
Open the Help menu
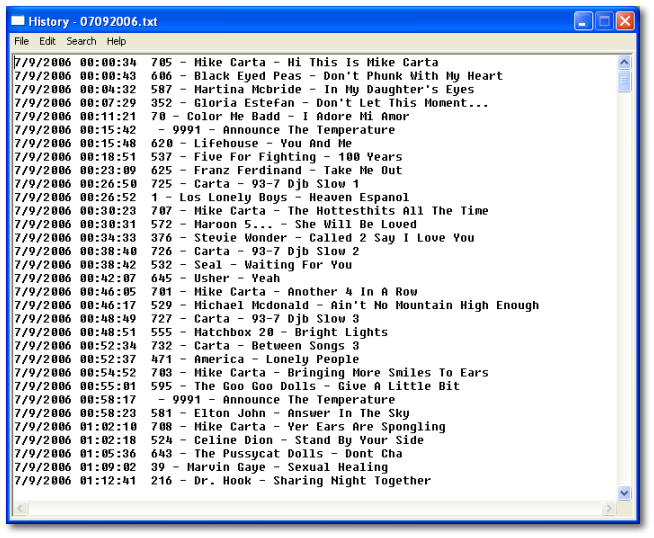click(116, 41)
